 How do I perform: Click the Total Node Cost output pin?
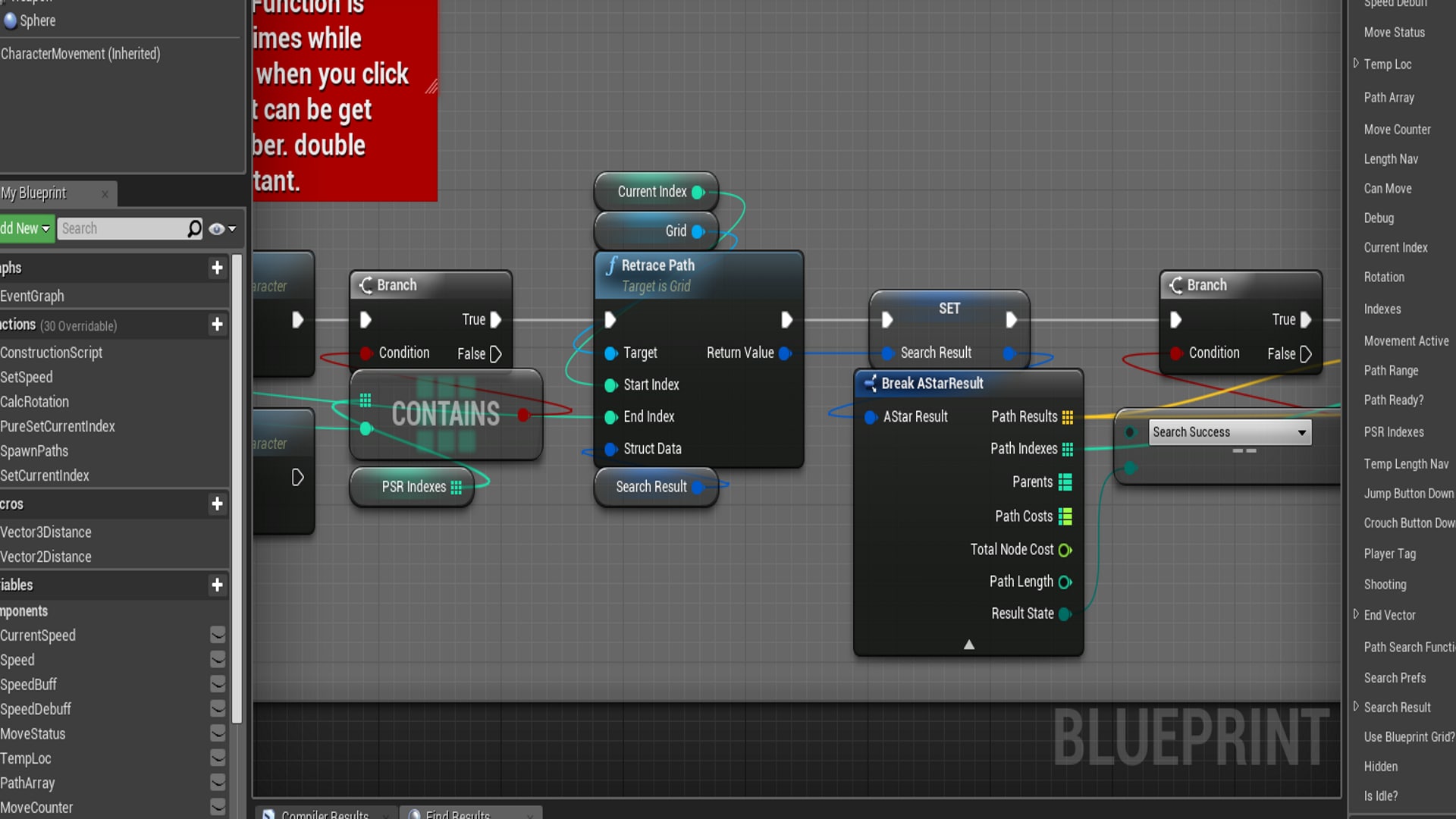pyautogui.click(x=1065, y=550)
